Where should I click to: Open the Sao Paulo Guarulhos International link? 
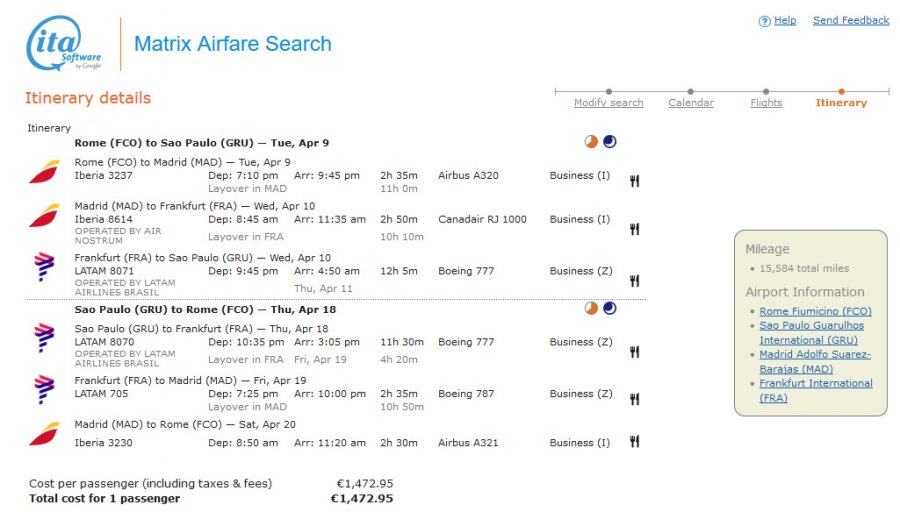point(812,333)
